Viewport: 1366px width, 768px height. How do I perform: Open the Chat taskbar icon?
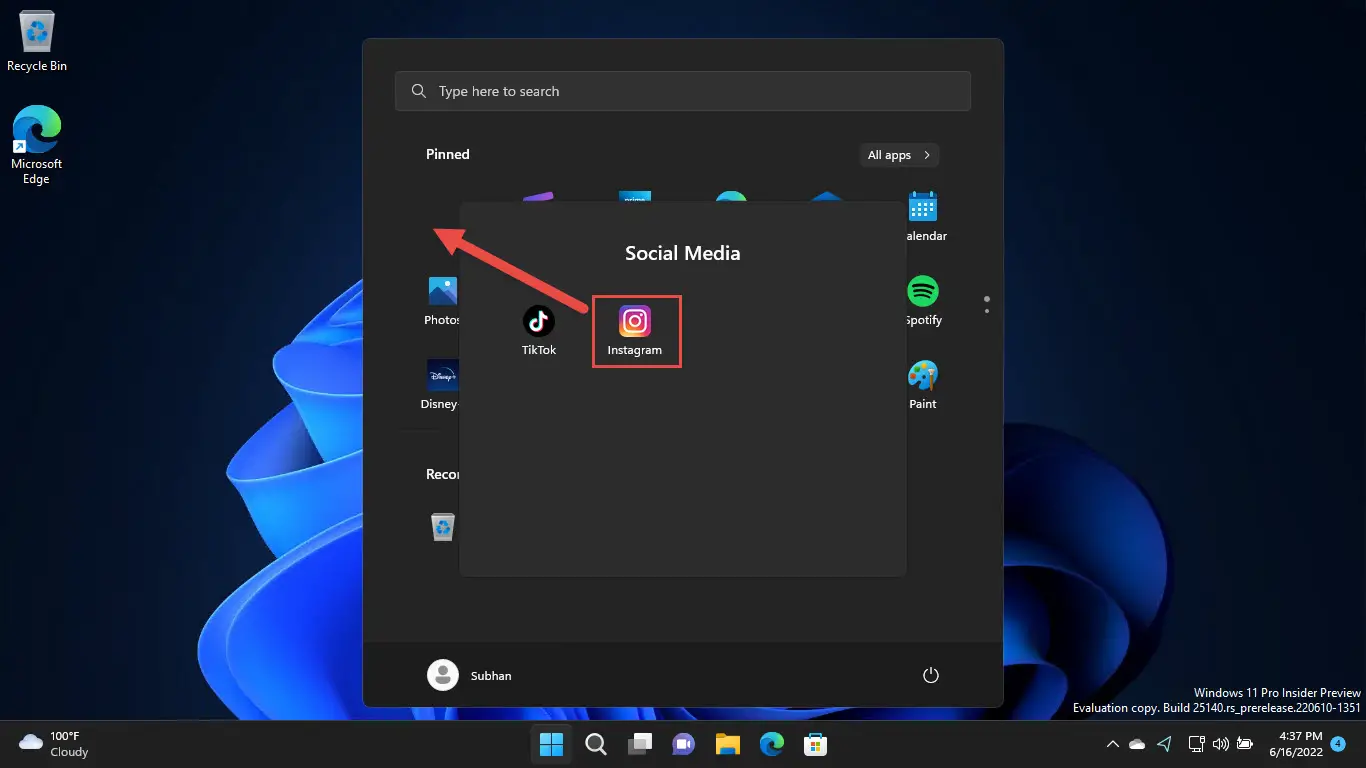(x=684, y=744)
